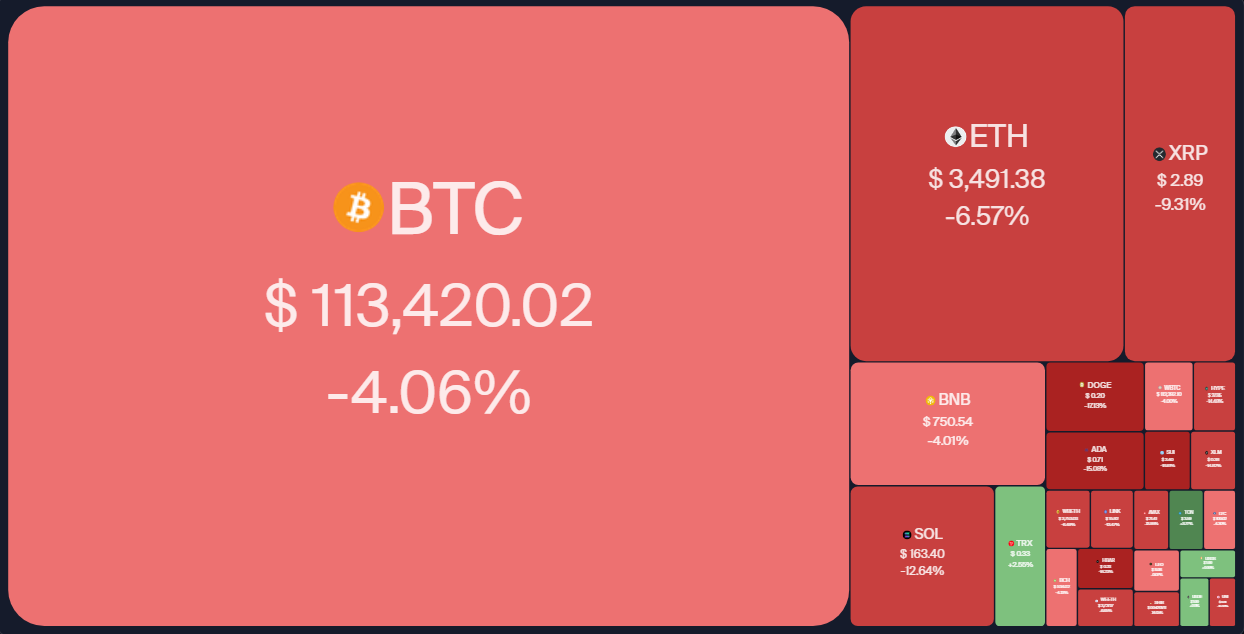Select the AVAX heatmap tile
1244x634 pixels.
pos(1151,519)
